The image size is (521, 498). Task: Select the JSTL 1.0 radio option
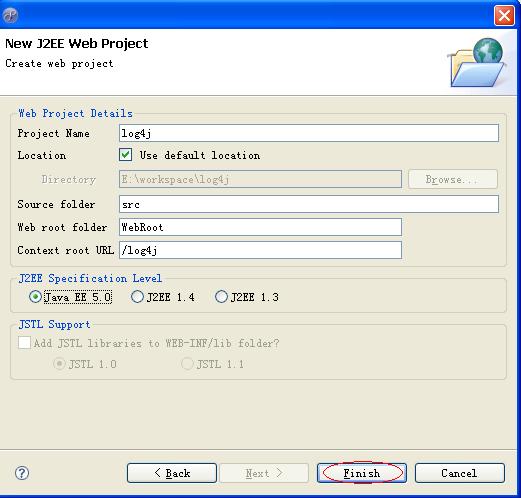(59, 364)
